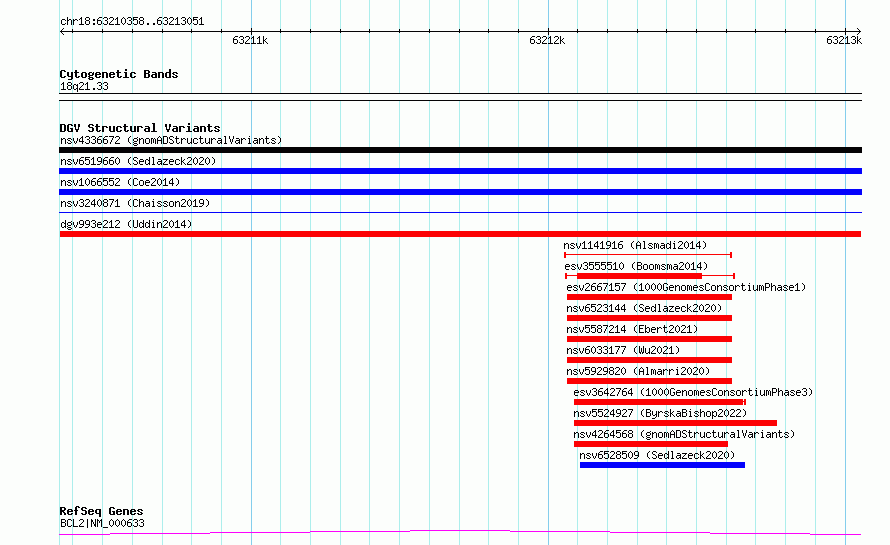
Task: Select the RefSeq Genes track heading
Action: pos(101,511)
